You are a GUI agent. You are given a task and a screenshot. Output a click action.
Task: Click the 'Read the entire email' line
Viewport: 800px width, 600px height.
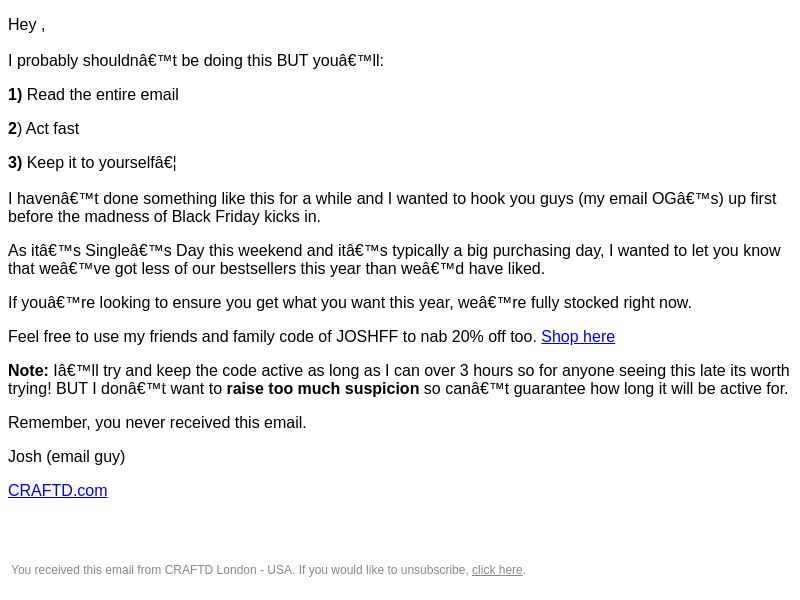[x=102, y=94]
